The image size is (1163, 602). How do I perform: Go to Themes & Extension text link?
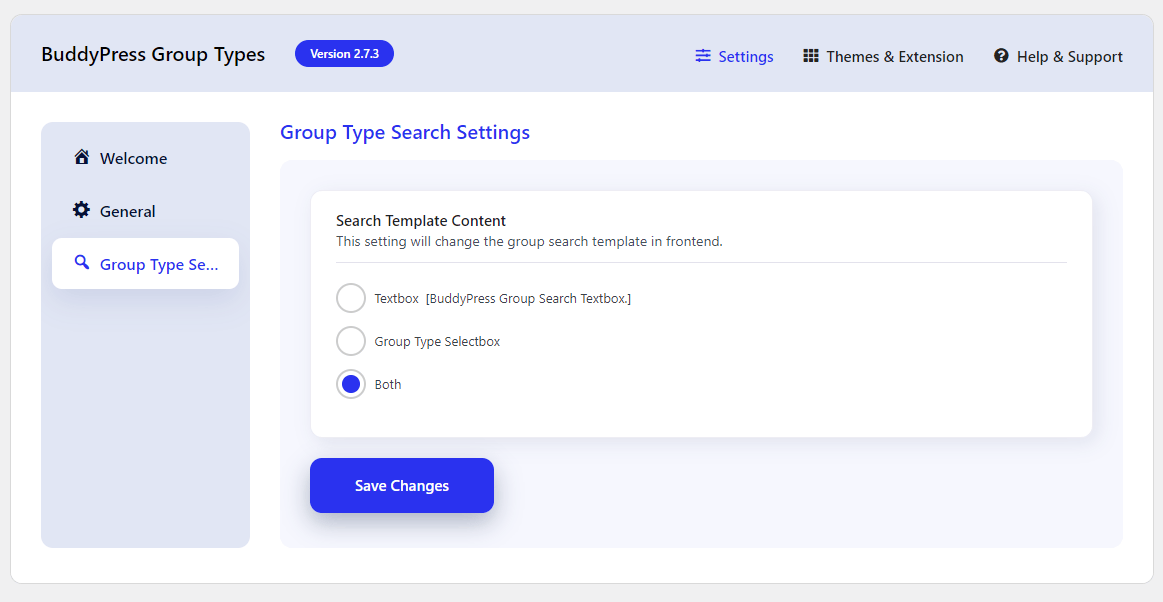(895, 57)
